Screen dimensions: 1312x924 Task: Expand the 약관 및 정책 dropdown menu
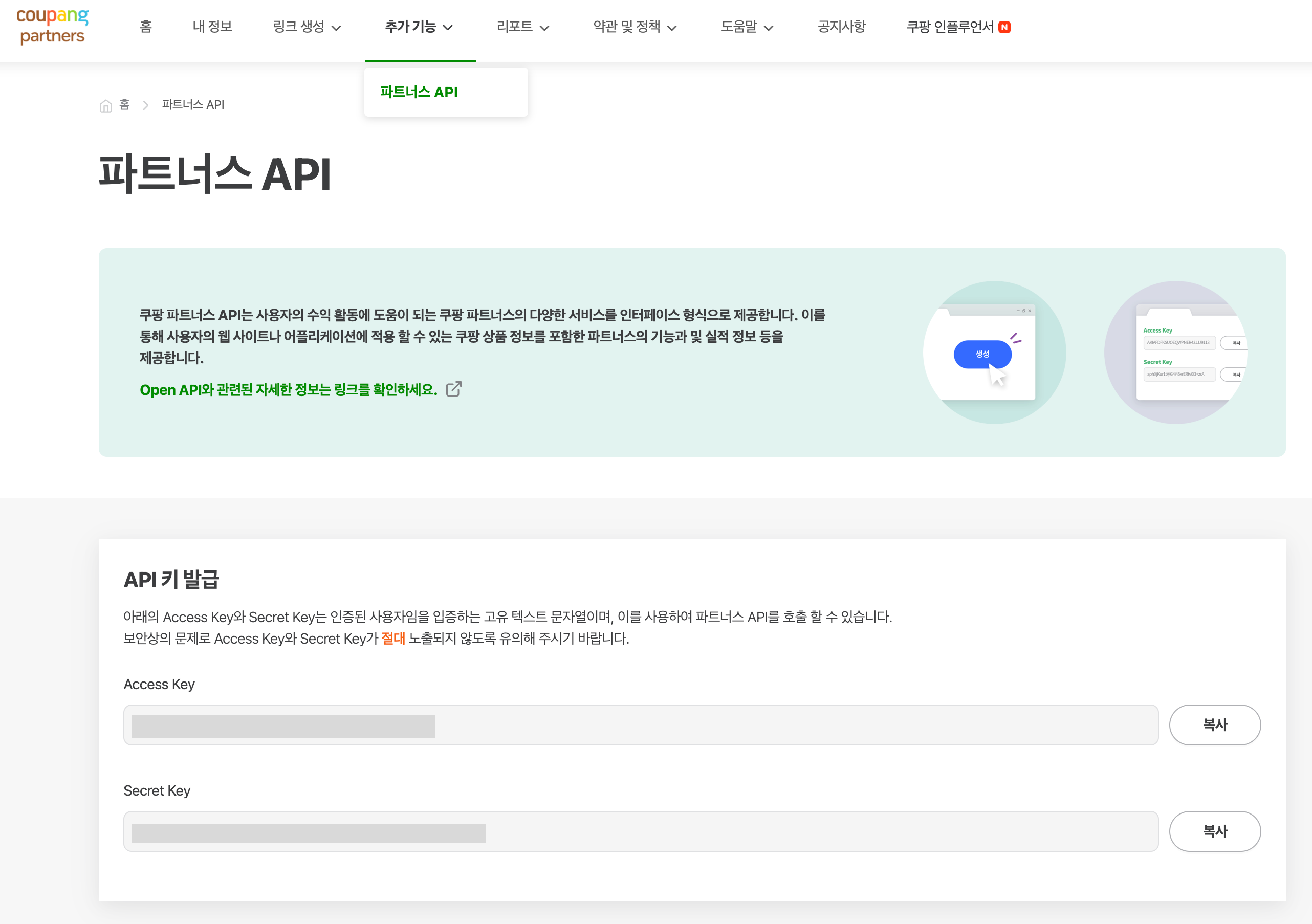635,26
